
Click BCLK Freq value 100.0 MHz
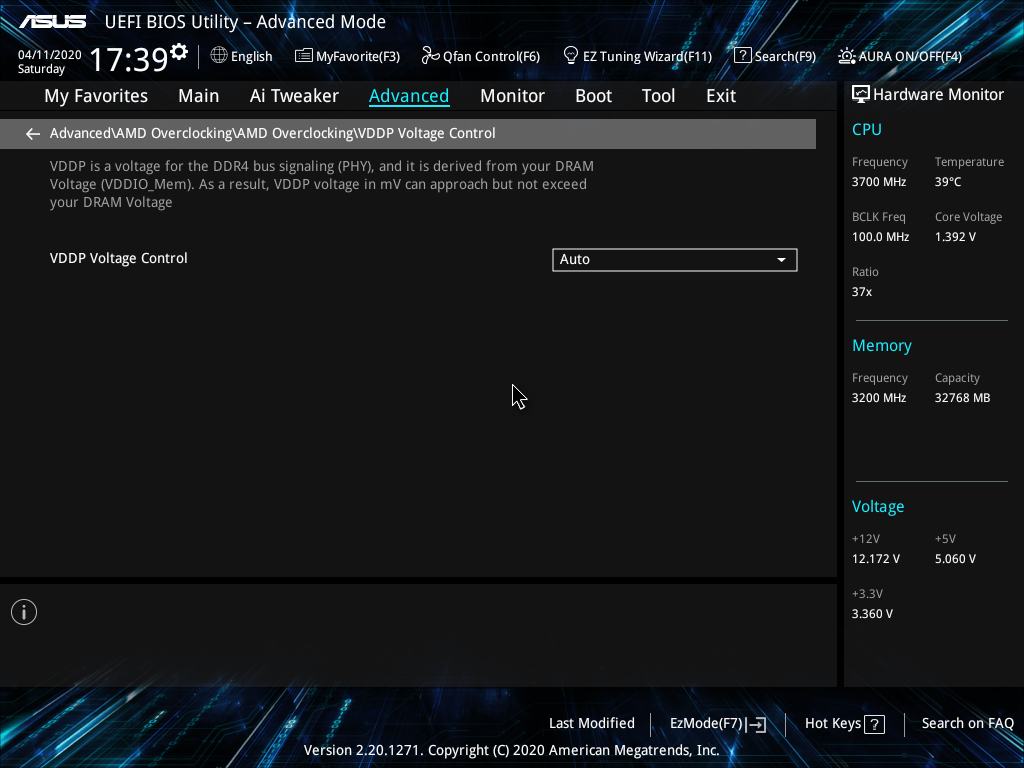pos(880,237)
